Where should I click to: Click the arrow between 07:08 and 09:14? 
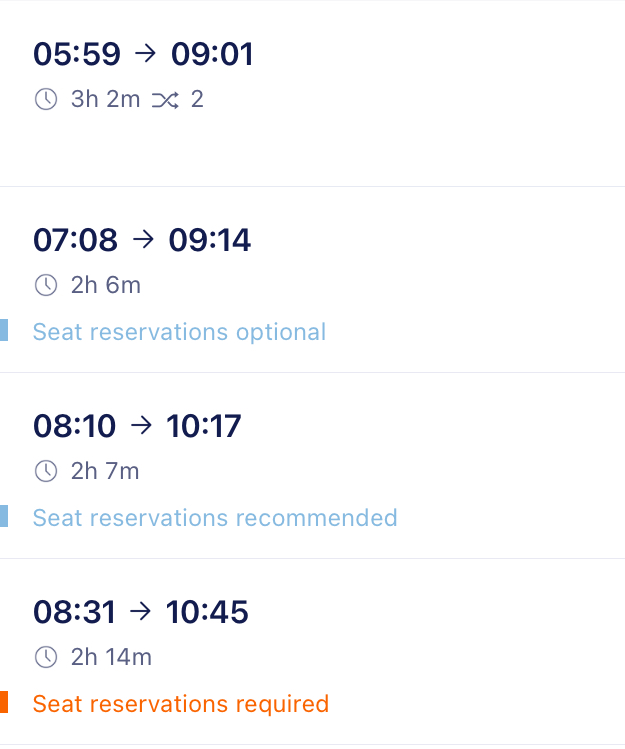point(143,239)
